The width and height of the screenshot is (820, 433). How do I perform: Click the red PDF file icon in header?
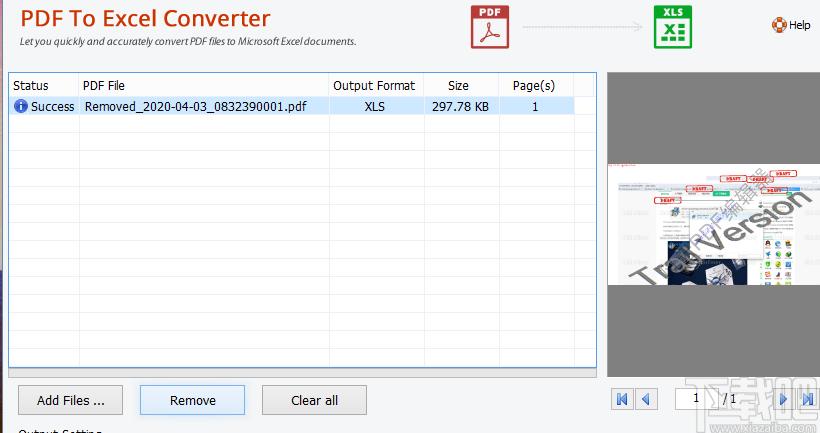489,27
